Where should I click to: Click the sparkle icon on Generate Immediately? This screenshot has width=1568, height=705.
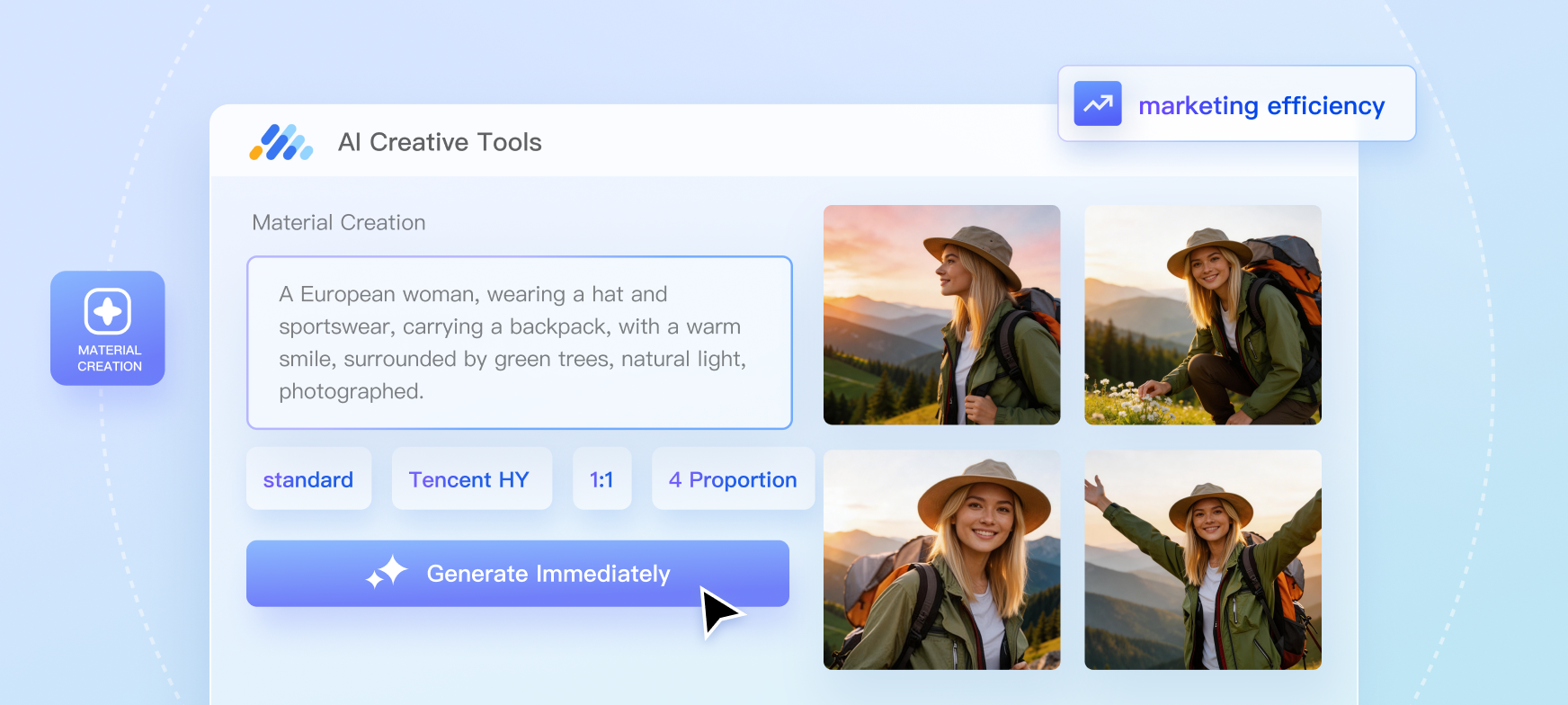[387, 573]
